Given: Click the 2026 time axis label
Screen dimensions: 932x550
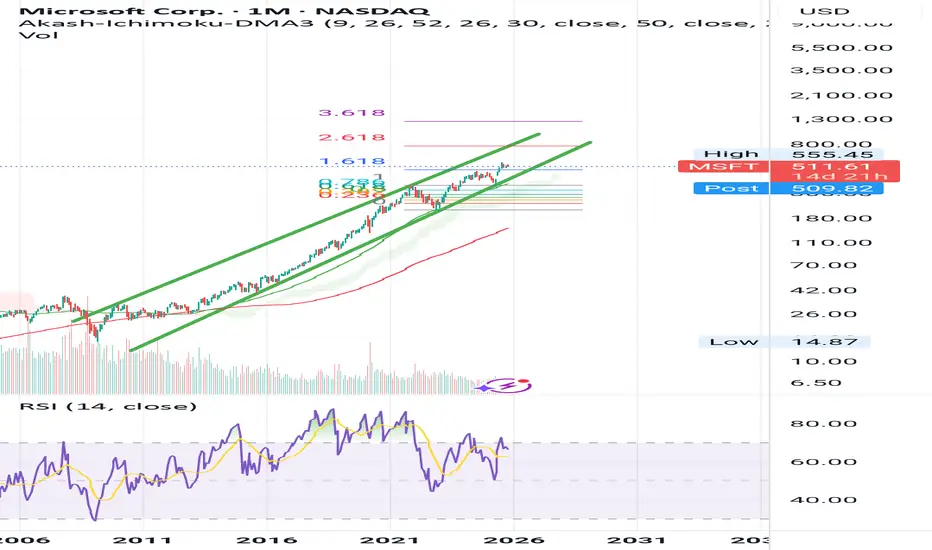Looking at the screenshot, I should pos(514,540).
